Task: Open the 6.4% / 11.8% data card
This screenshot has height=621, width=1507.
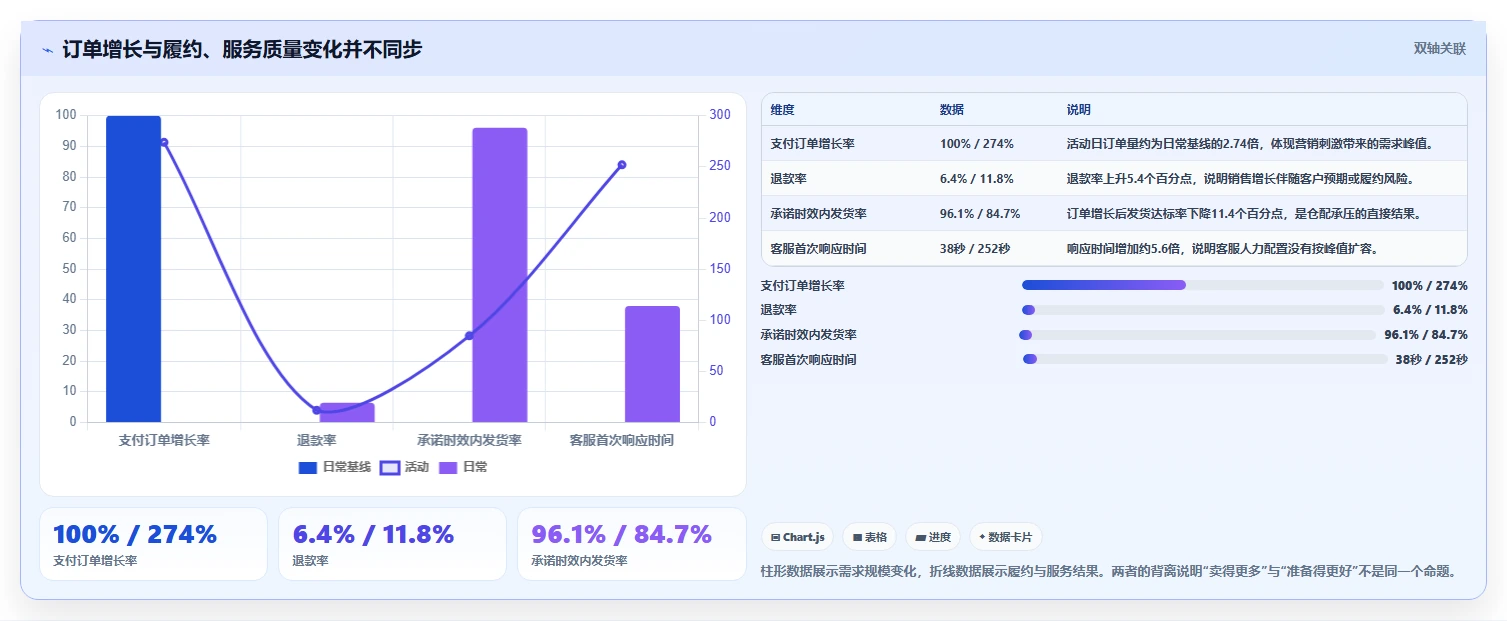Action: [392, 543]
